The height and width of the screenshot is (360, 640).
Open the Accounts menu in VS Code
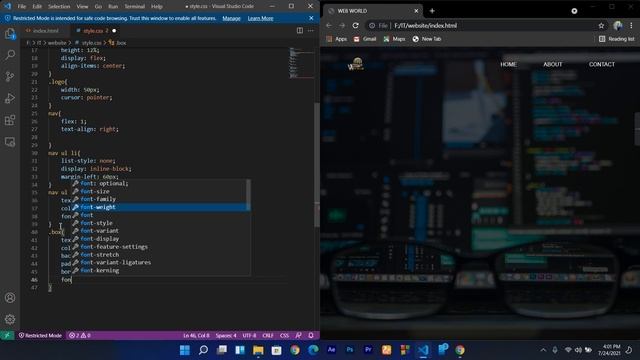(10, 298)
